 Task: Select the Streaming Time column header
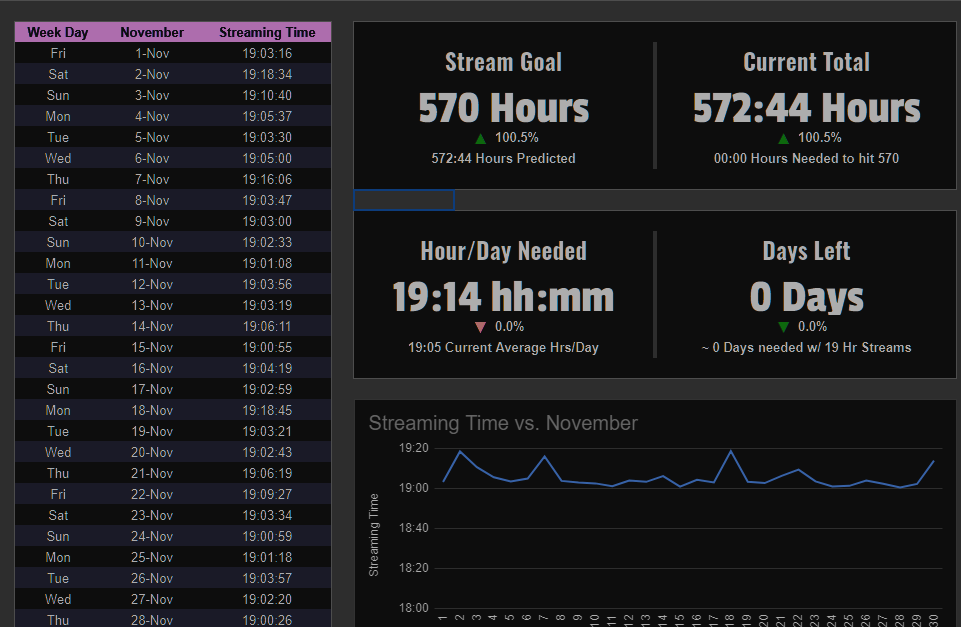(x=267, y=32)
